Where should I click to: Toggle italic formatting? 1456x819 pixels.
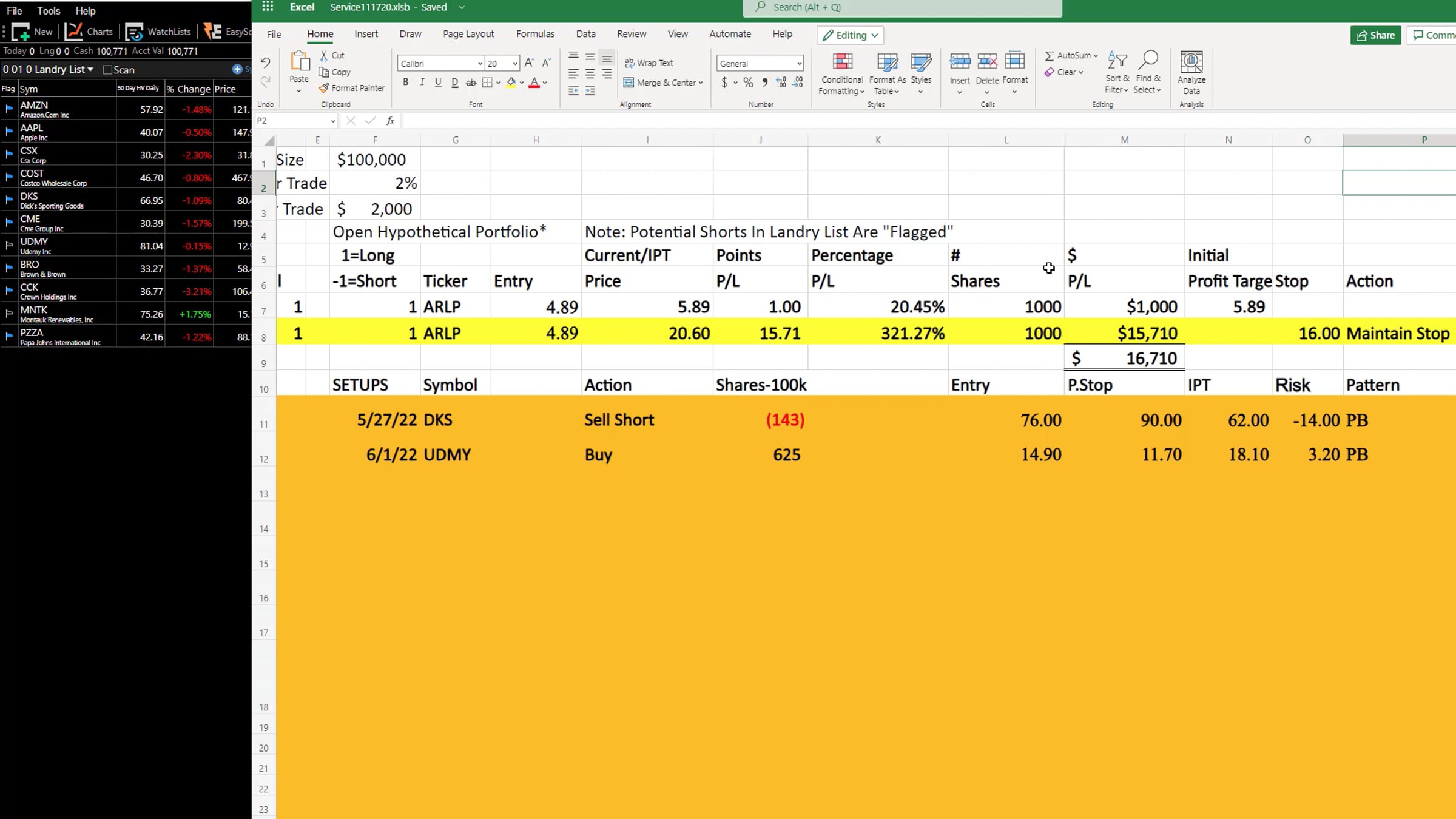(x=422, y=83)
